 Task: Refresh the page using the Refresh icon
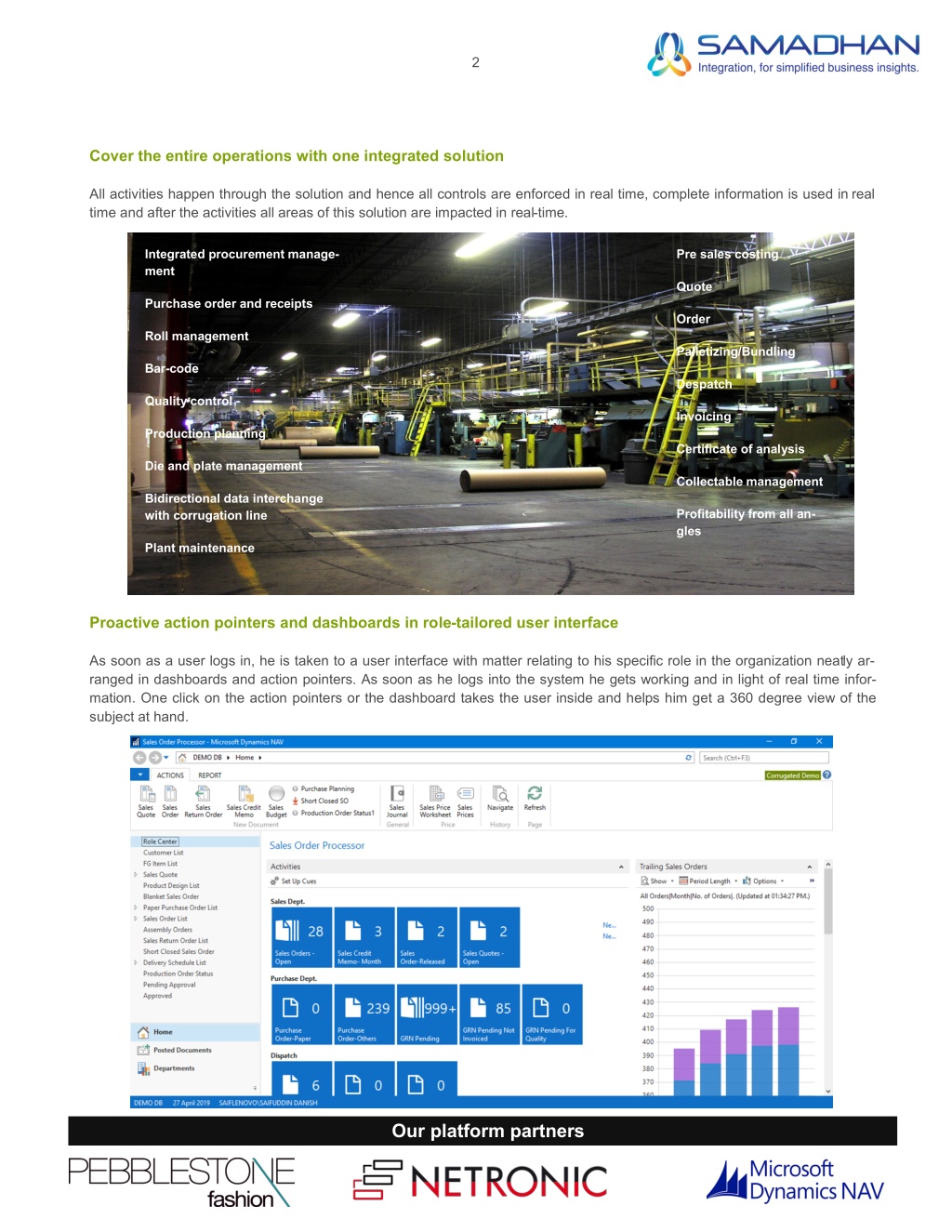point(535,793)
